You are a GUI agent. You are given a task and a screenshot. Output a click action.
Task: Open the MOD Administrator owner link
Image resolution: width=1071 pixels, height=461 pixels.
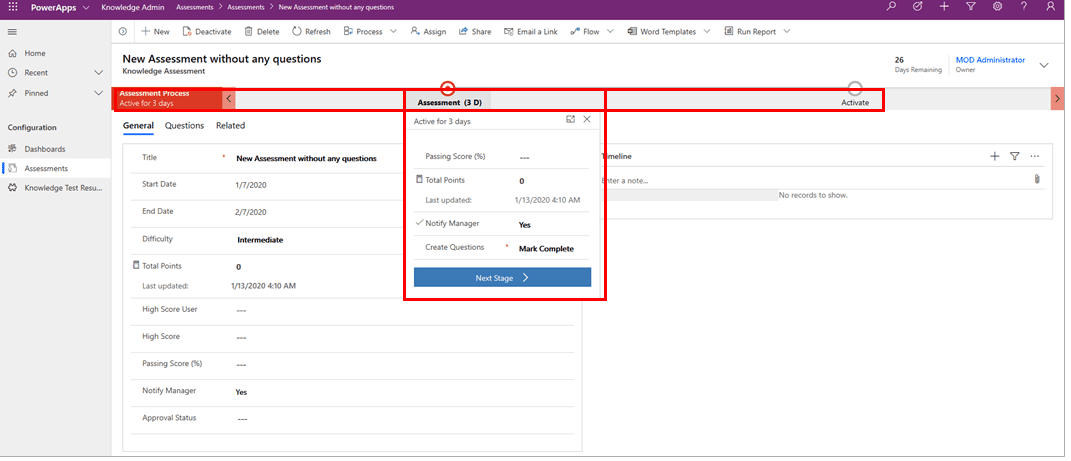[x=990, y=60]
